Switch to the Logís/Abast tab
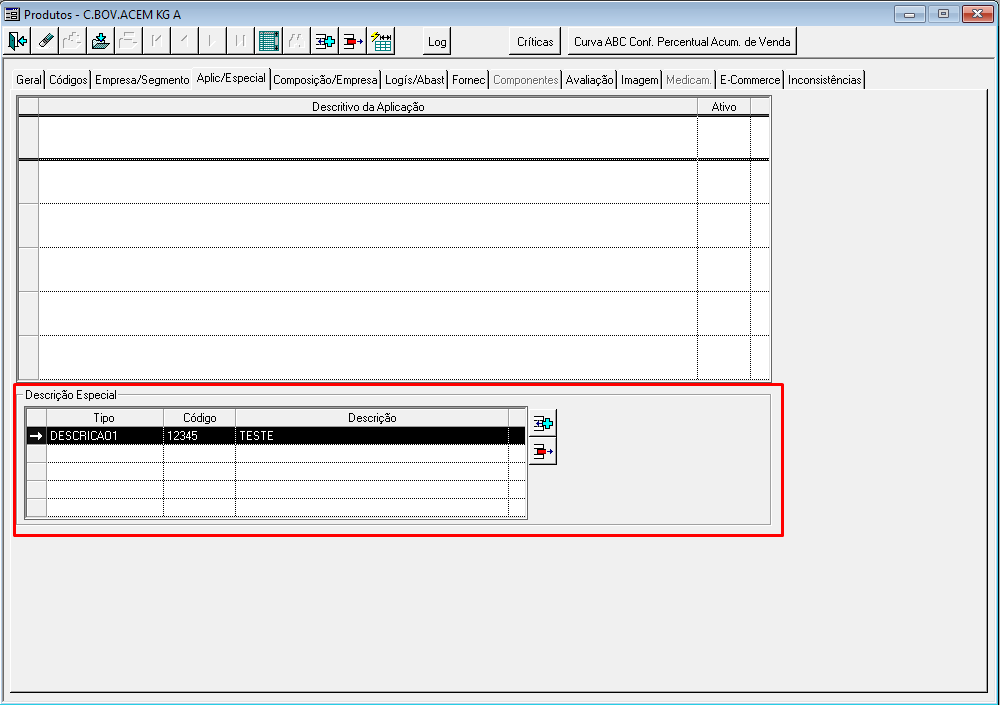The image size is (1000, 705). coord(415,80)
